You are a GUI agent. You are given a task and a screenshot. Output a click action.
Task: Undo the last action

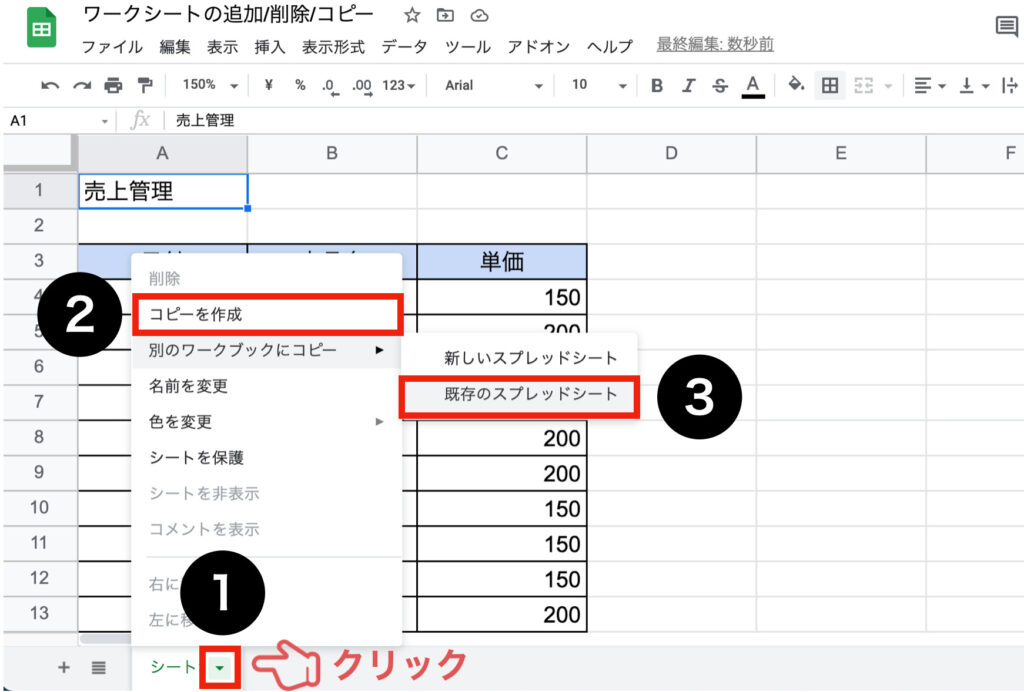(x=50, y=86)
